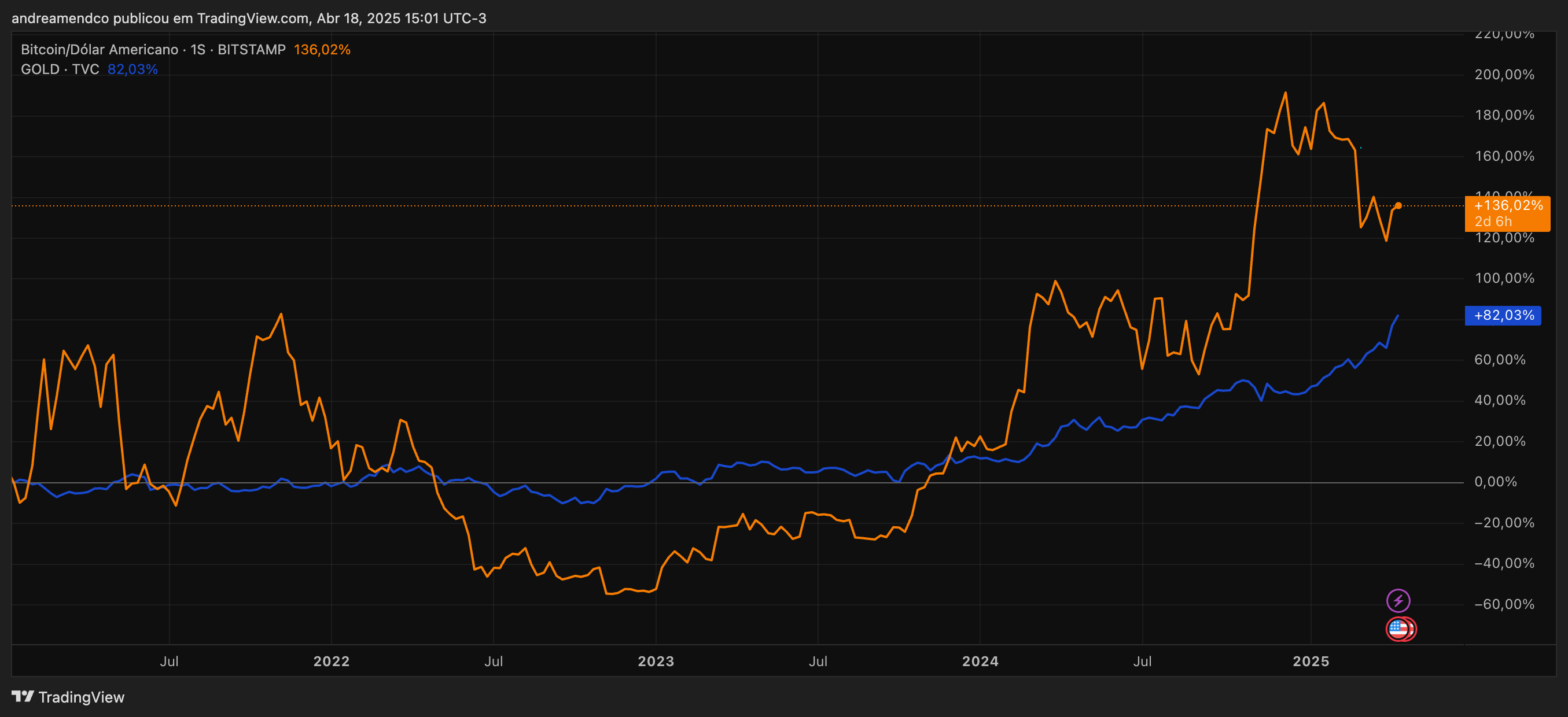Click the blue +82,03% gold price label
The image size is (1568, 717).
tap(1503, 316)
